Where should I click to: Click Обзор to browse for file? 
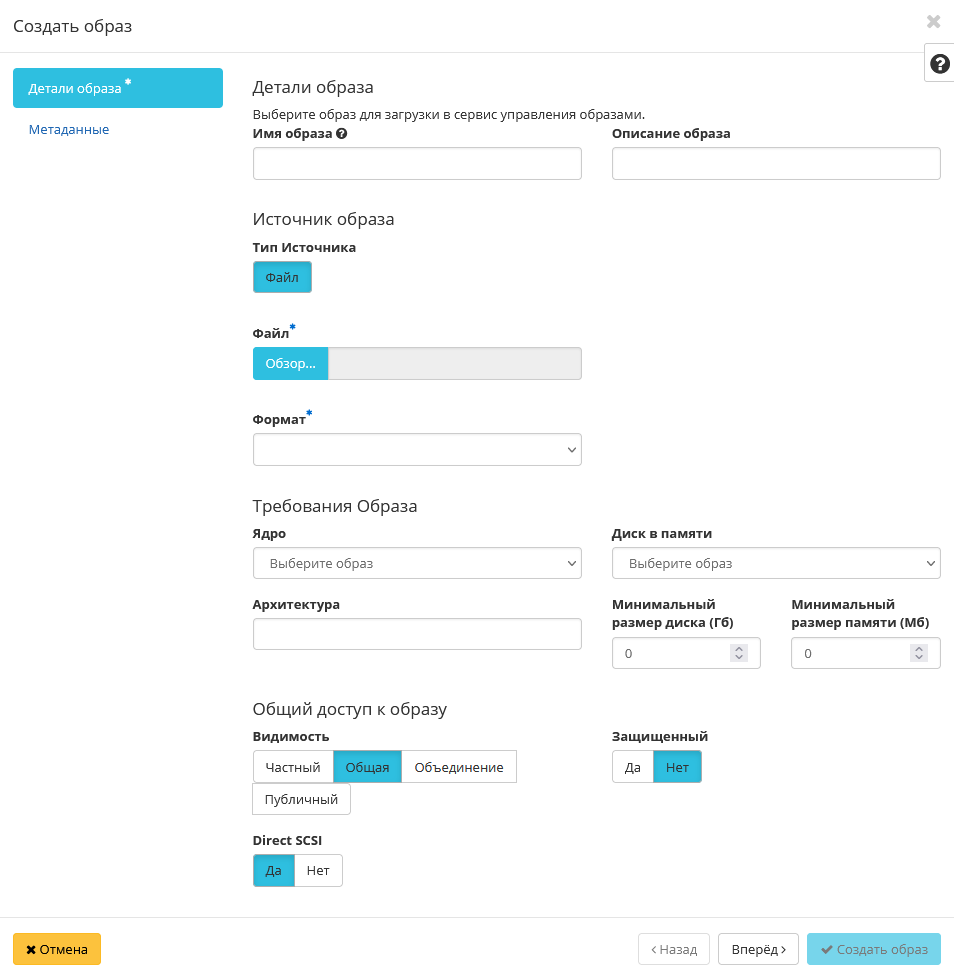(x=291, y=364)
